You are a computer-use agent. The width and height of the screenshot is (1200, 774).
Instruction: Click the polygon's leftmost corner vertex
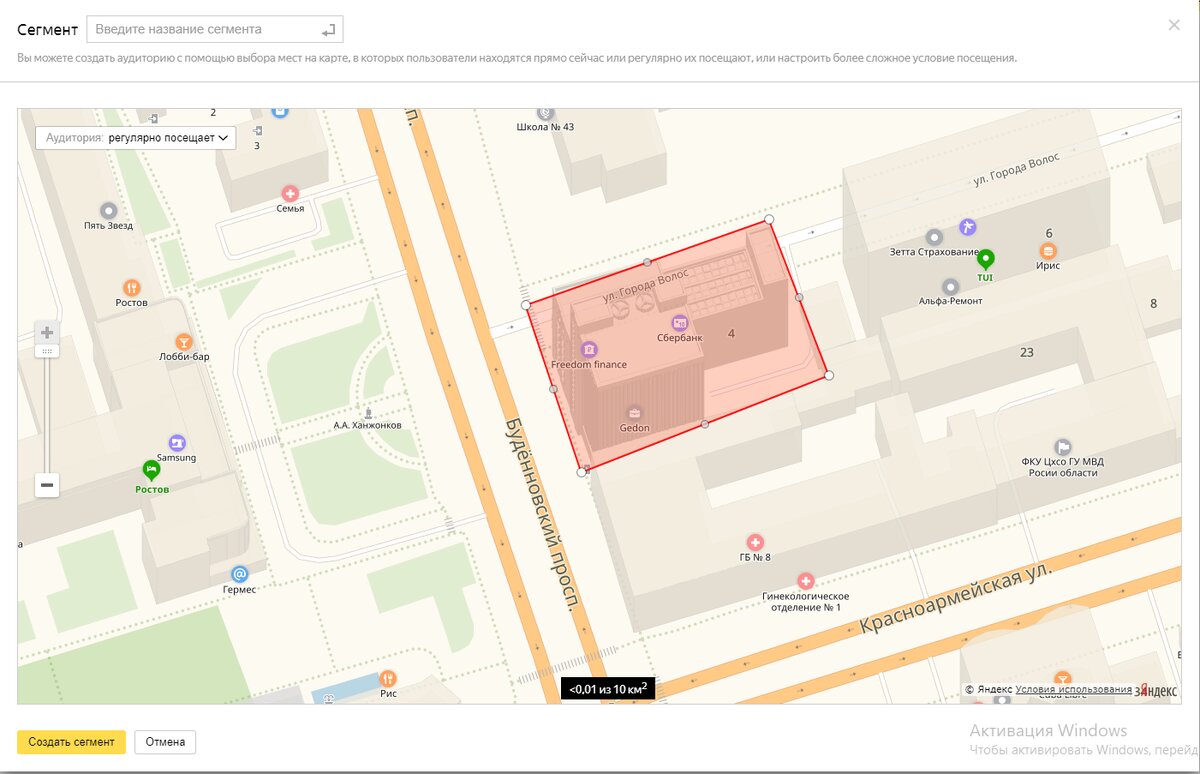point(526,304)
